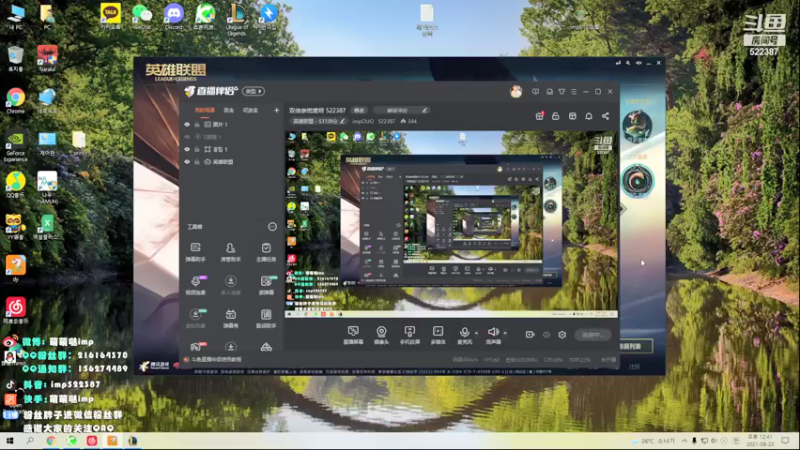Toggle the lock on the 英雄联盟 source
800x450 pixels.
coord(197,162)
